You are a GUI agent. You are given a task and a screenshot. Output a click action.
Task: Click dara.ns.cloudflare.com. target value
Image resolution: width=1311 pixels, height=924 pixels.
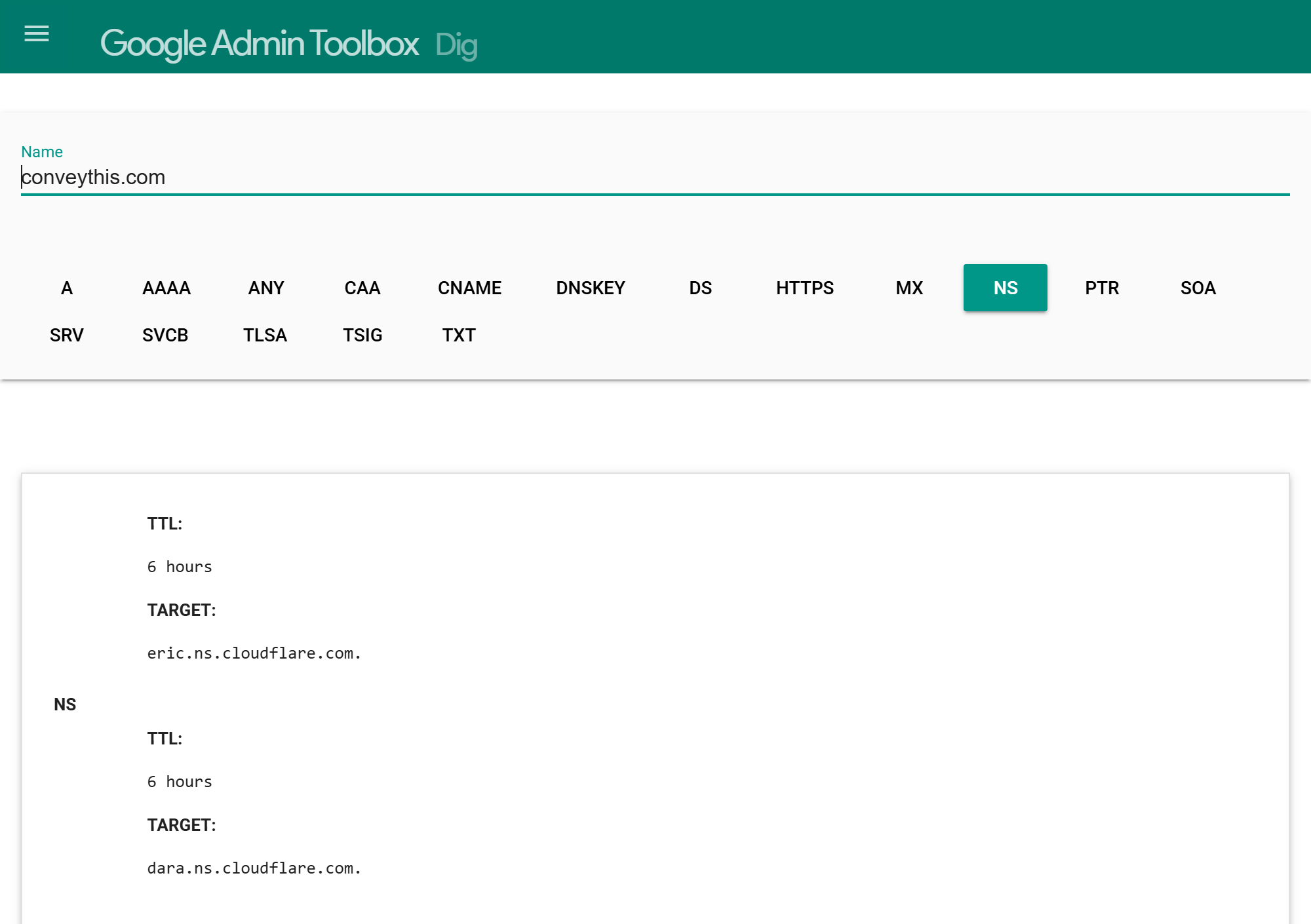point(254,868)
